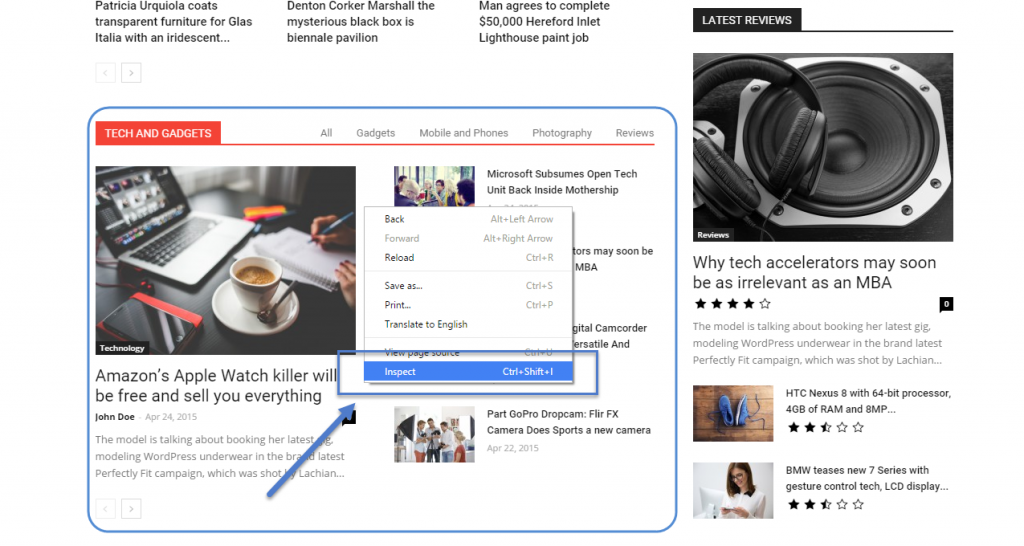Screen dimensions: 1024x546
Task: Open the Reviews filter tab
Action: coord(635,133)
